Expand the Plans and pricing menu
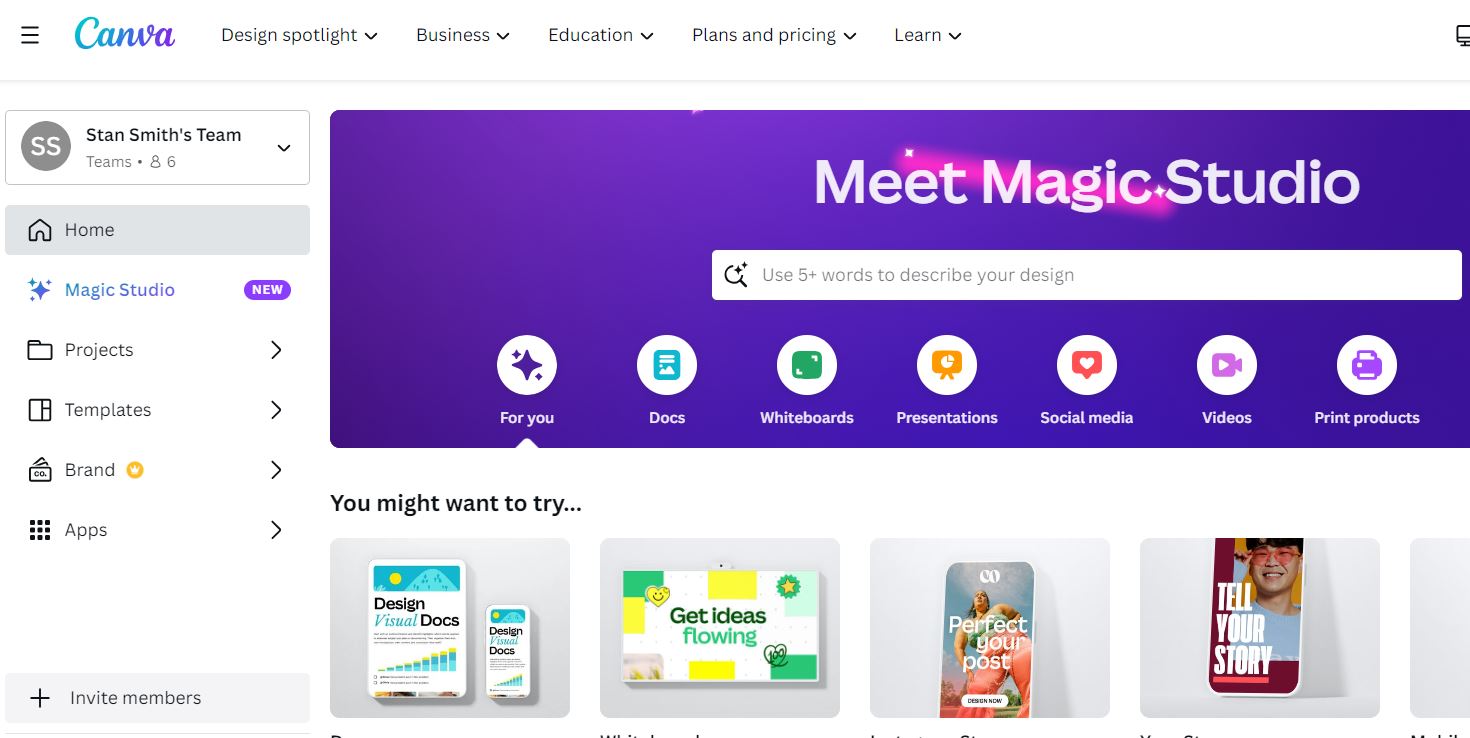The width and height of the screenshot is (1470, 738). click(774, 35)
